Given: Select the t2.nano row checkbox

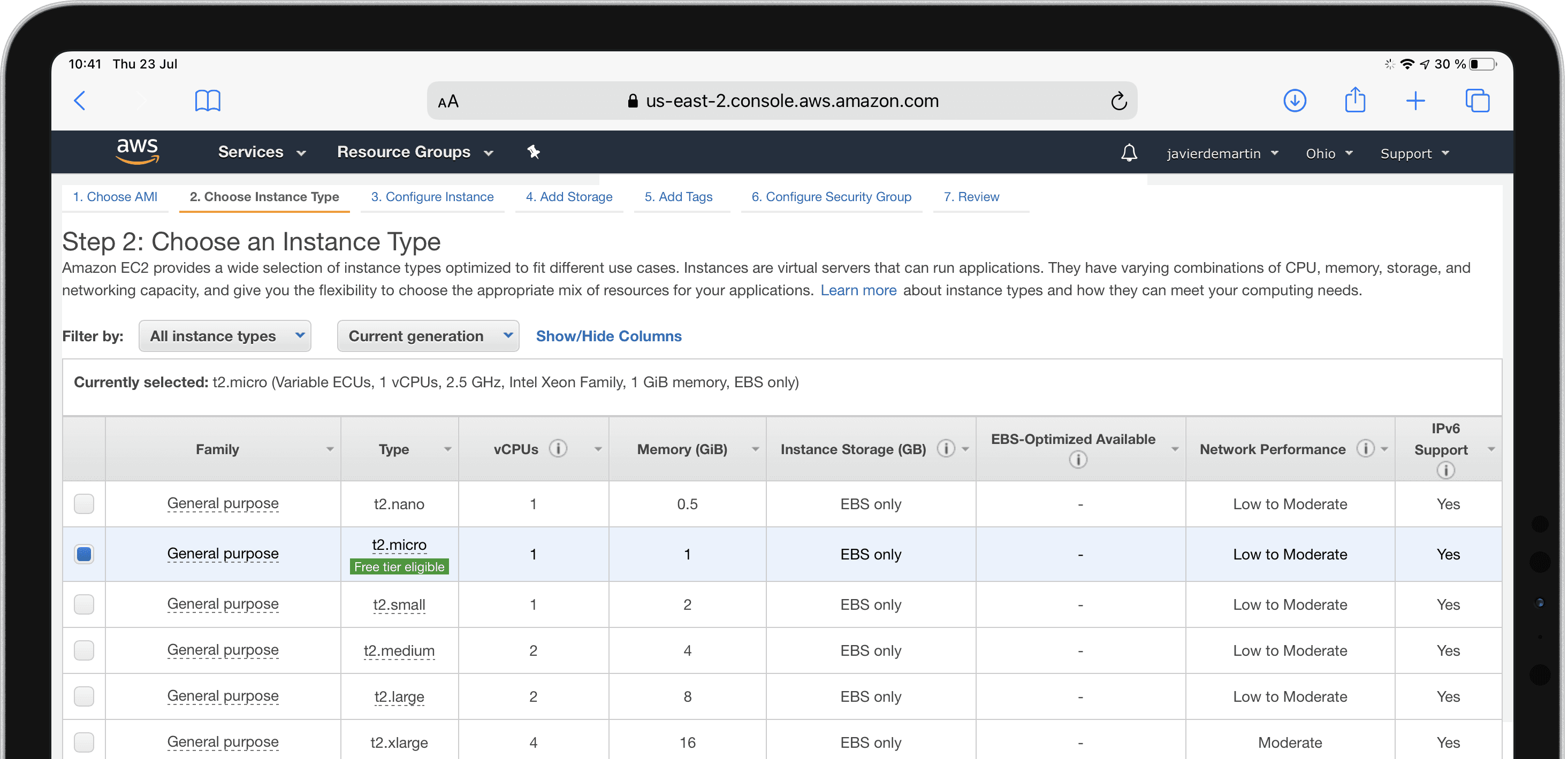Looking at the screenshot, I should click(84, 503).
